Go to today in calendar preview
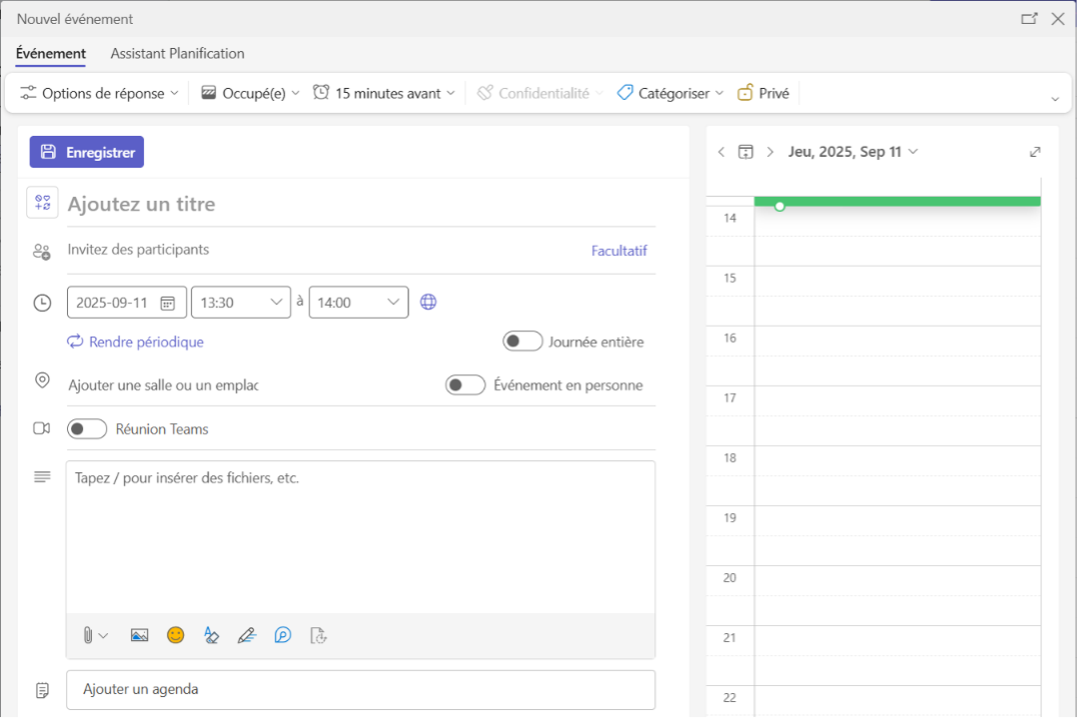Screen dimensions: 1081x721 click(745, 152)
